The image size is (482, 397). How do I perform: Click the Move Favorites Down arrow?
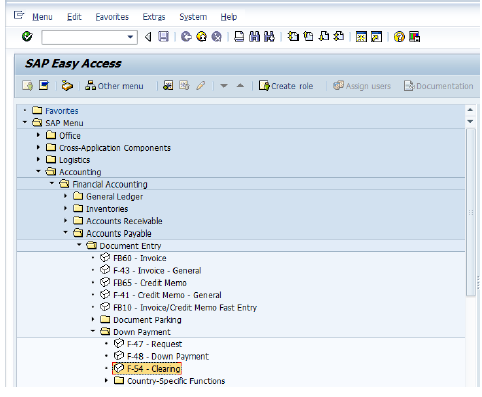(224, 86)
